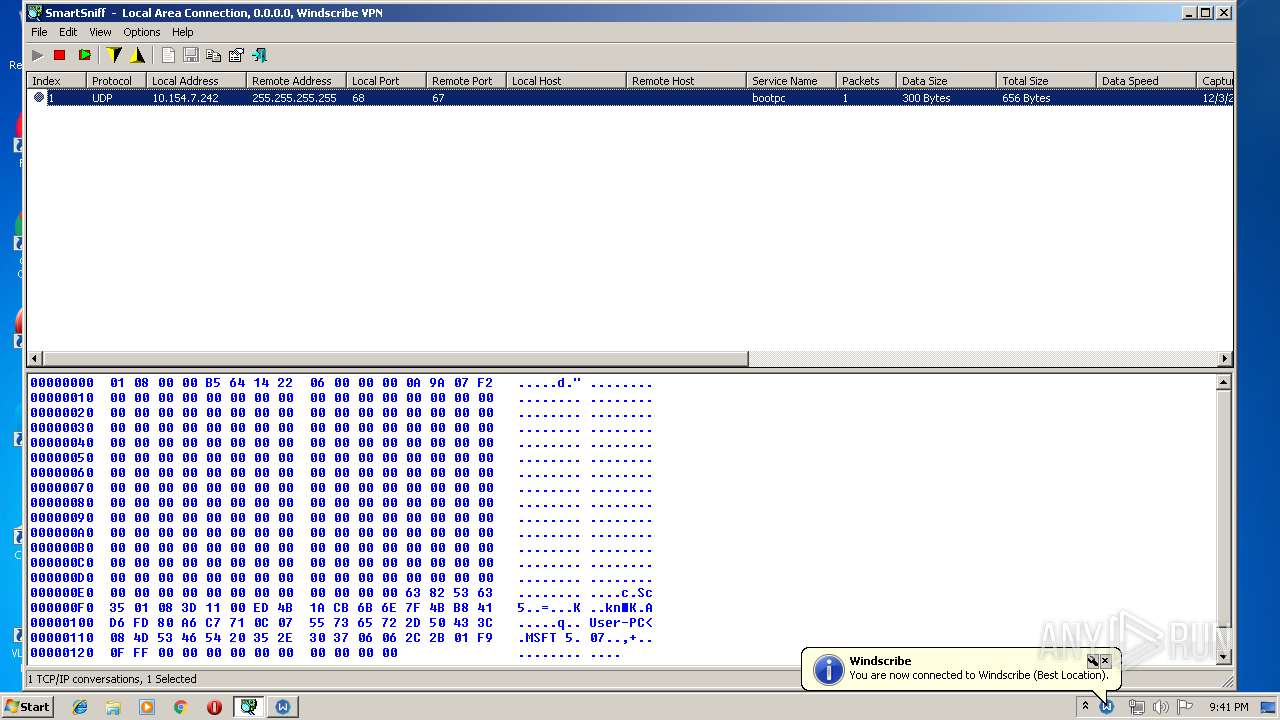Click the 9:41 PM clock
1280x720 pixels.
(1228, 707)
